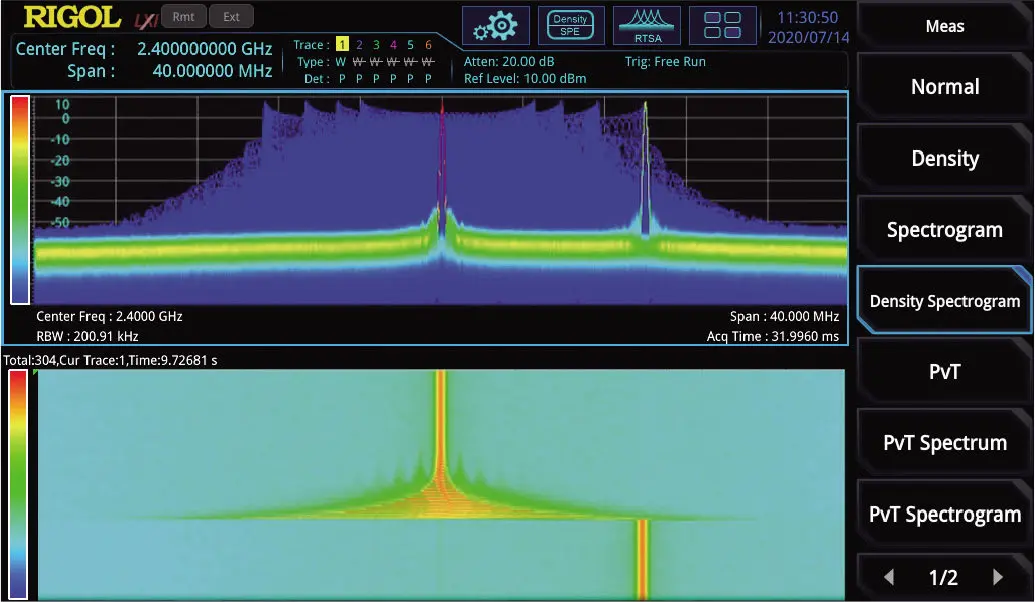Select trace 6

(x=428, y=44)
